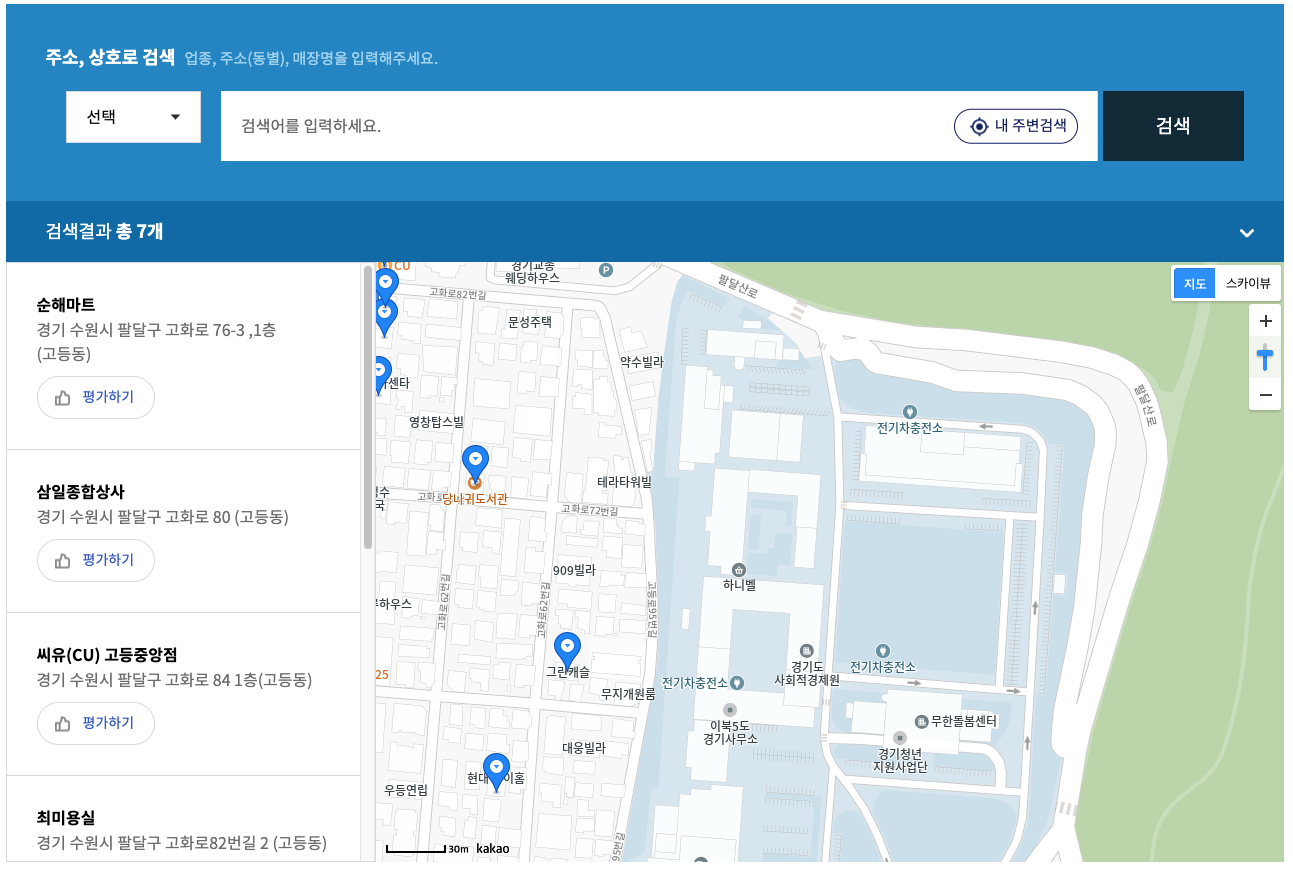The height and width of the screenshot is (869, 1293).
Task: Click address 고화로 84 1층(고등동)
Action: coord(239,680)
